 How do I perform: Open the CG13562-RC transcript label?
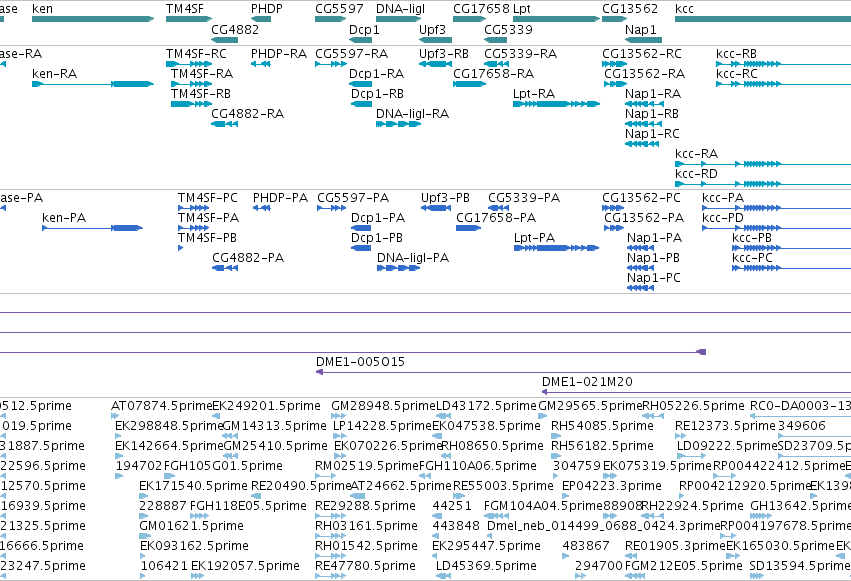[x=642, y=54]
